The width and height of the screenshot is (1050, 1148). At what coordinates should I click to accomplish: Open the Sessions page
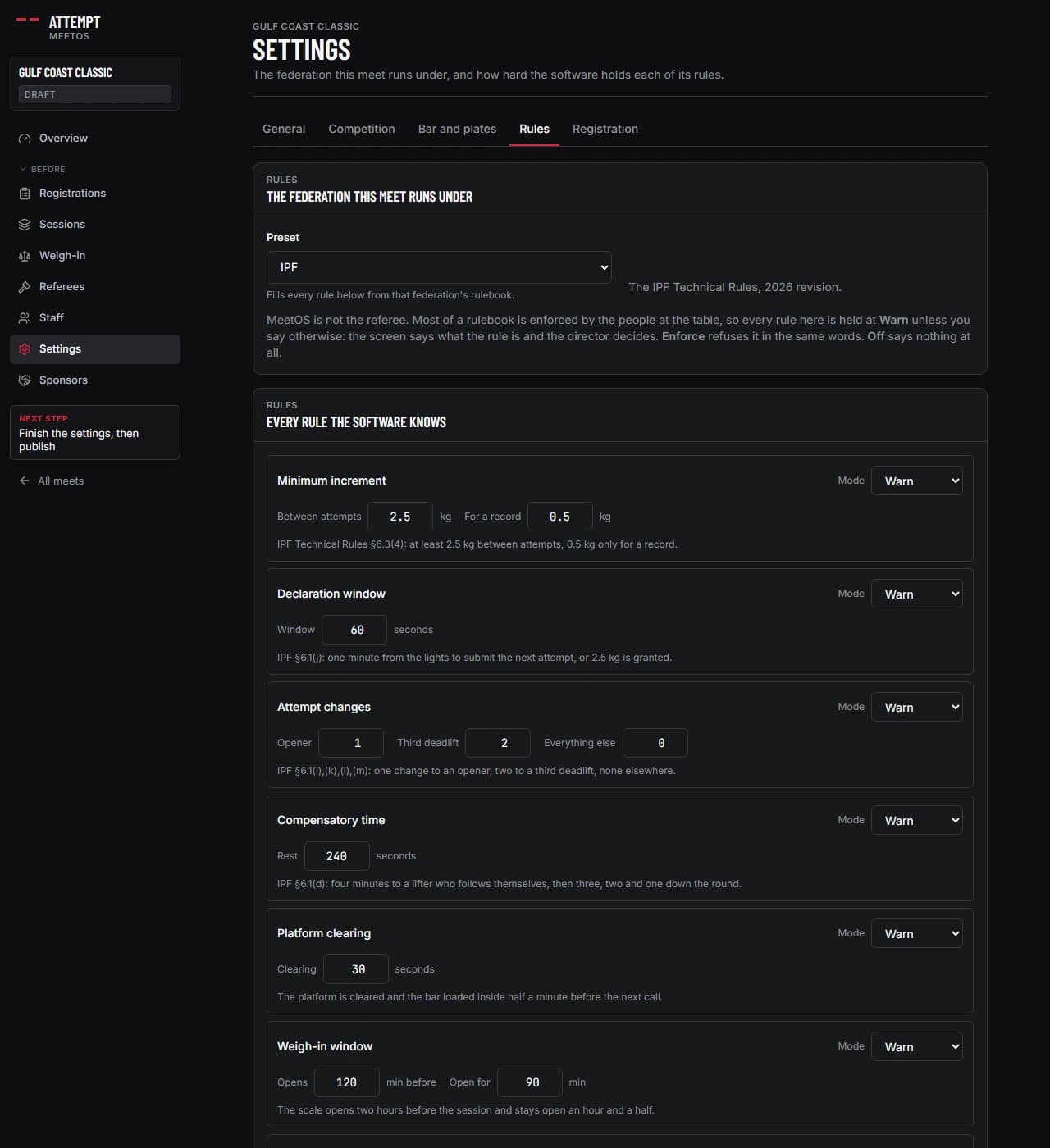click(x=95, y=225)
